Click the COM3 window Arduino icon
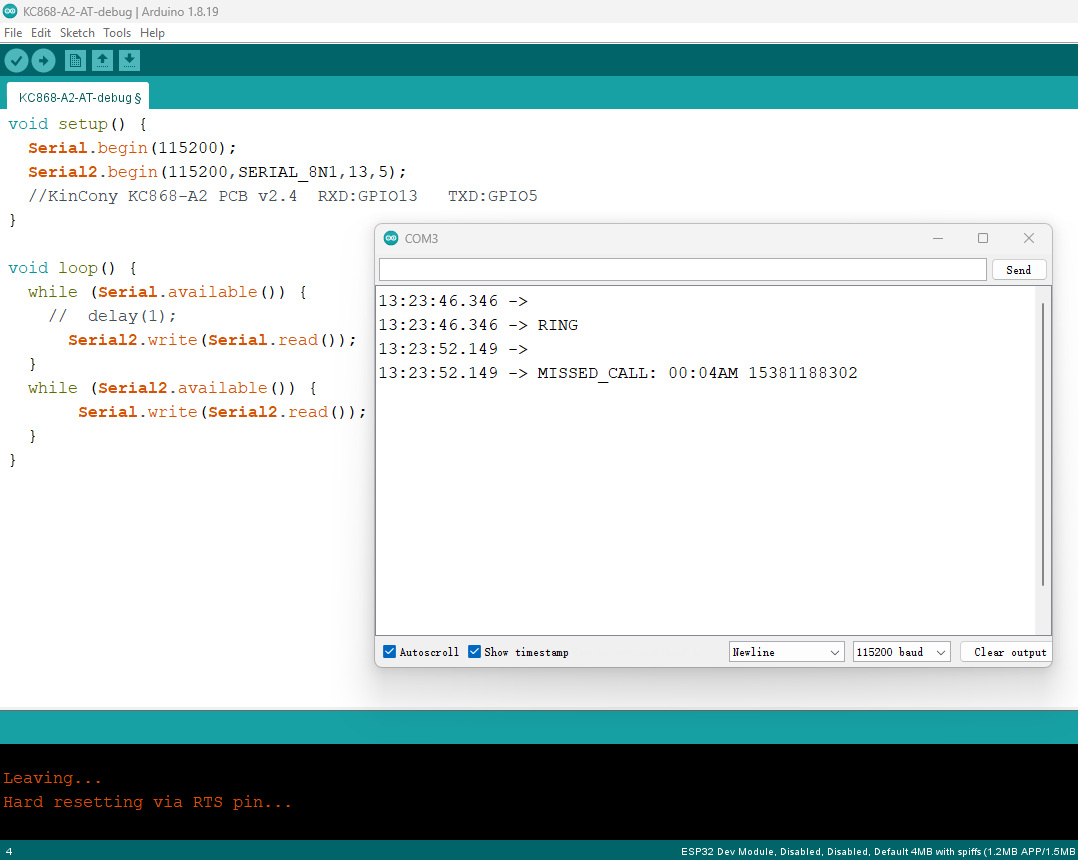1078x860 pixels. click(391, 238)
